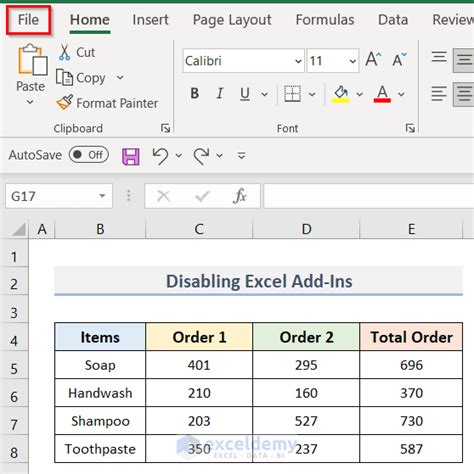The image size is (474, 474).
Task: Open the File tab
Action: pos(28,20)
